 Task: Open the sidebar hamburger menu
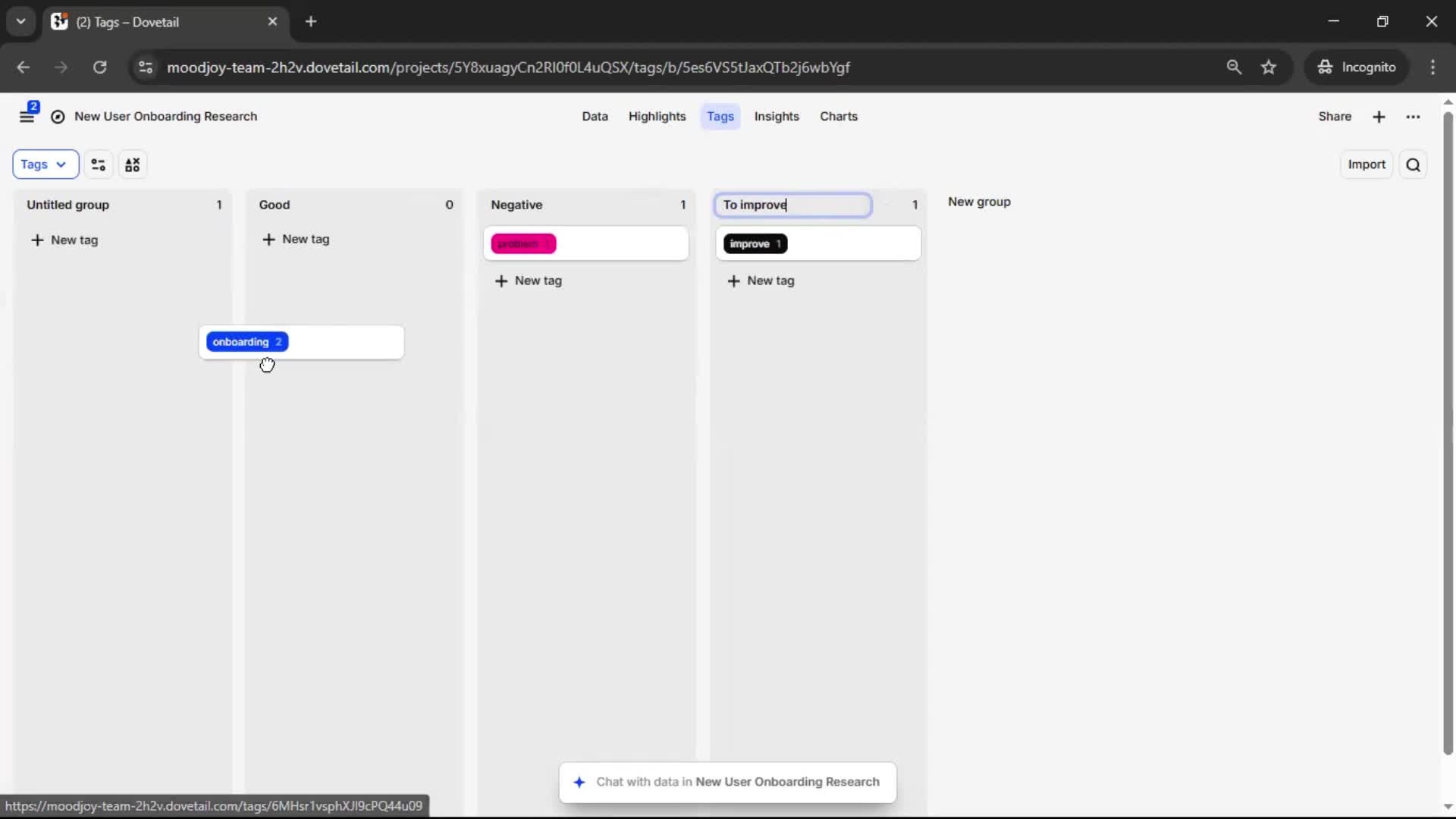27,117
